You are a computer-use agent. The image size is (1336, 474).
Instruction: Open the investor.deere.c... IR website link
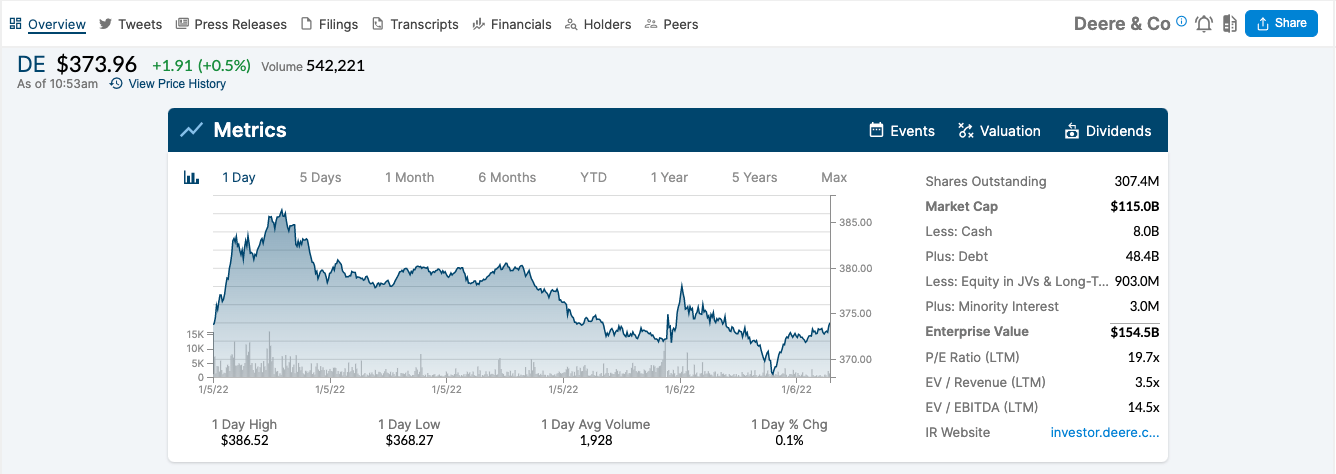[x=1104, y=433]
